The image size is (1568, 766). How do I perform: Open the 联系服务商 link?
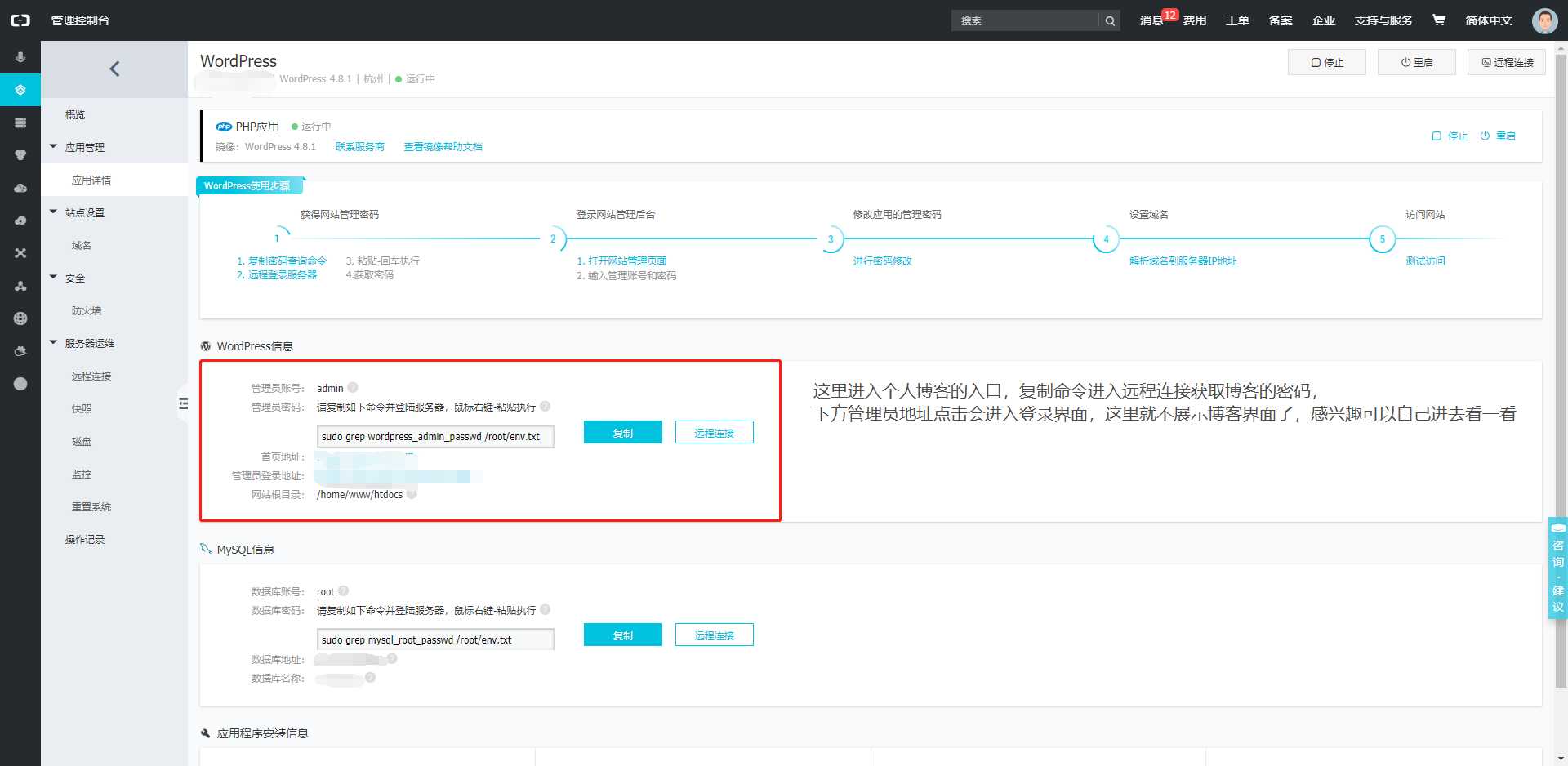pos(359,147)
